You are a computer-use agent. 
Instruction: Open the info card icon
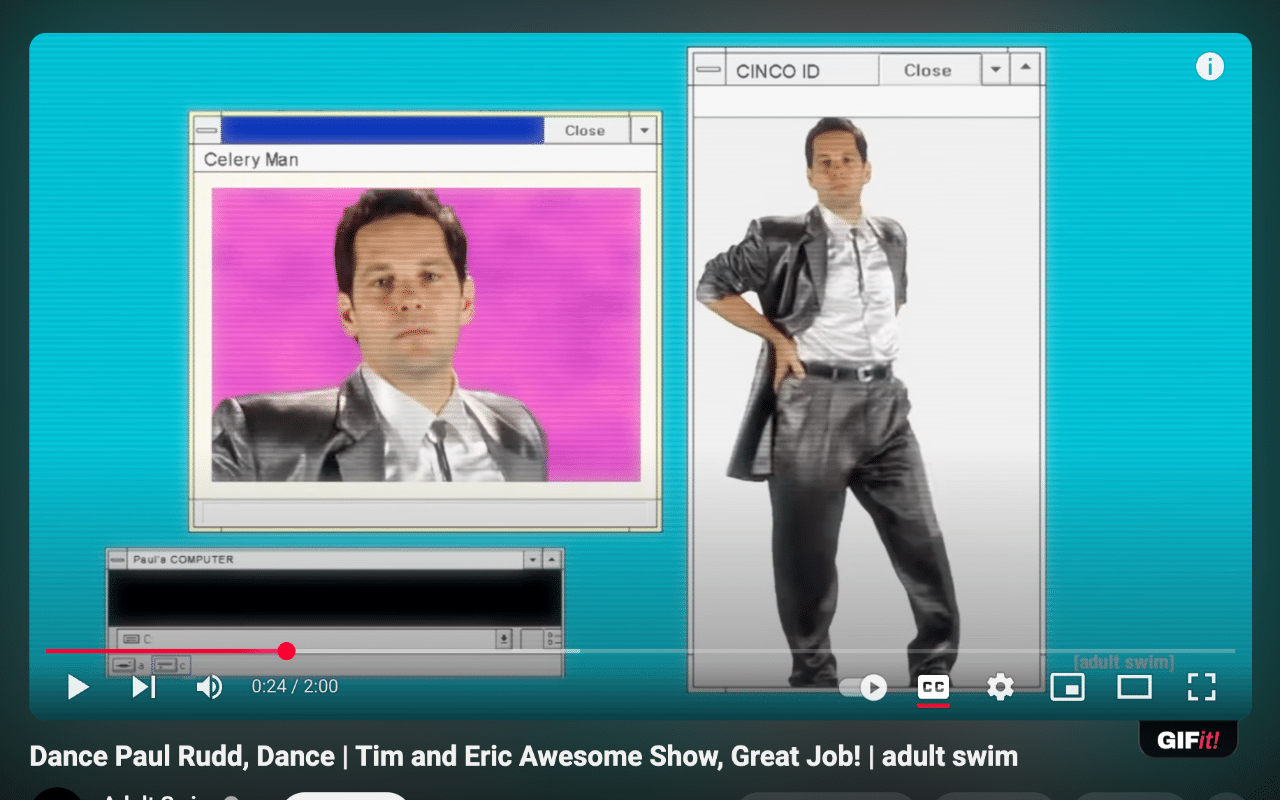(x=1210, y=67)
